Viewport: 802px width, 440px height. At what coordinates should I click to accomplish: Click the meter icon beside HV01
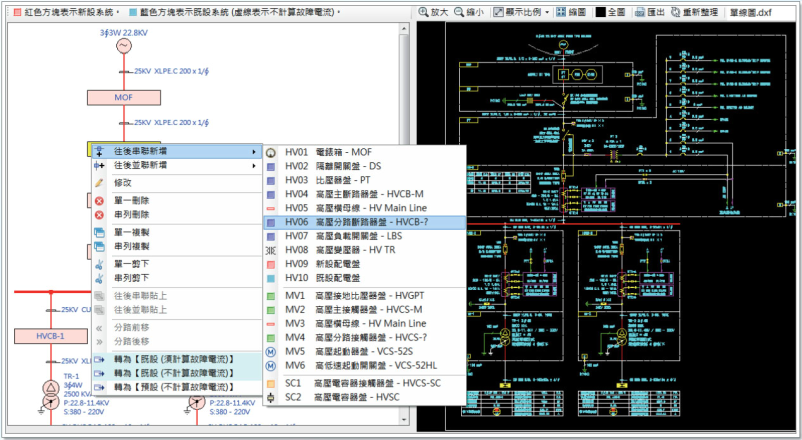click(x=271, y=152)
